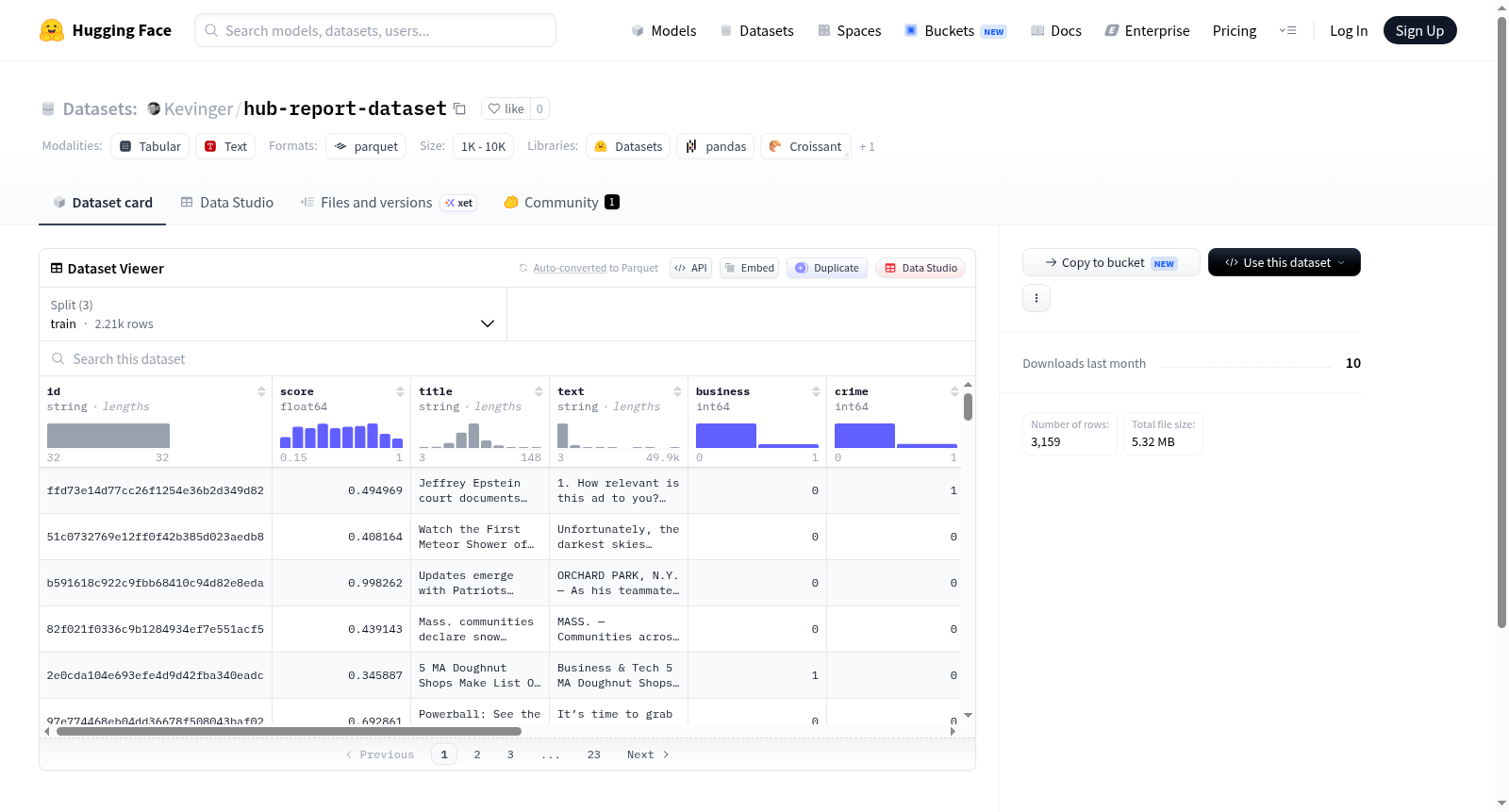Open Pricing page link
Image resolution: width=1509 pixels, height=812 pixels.
point(1235,30)
